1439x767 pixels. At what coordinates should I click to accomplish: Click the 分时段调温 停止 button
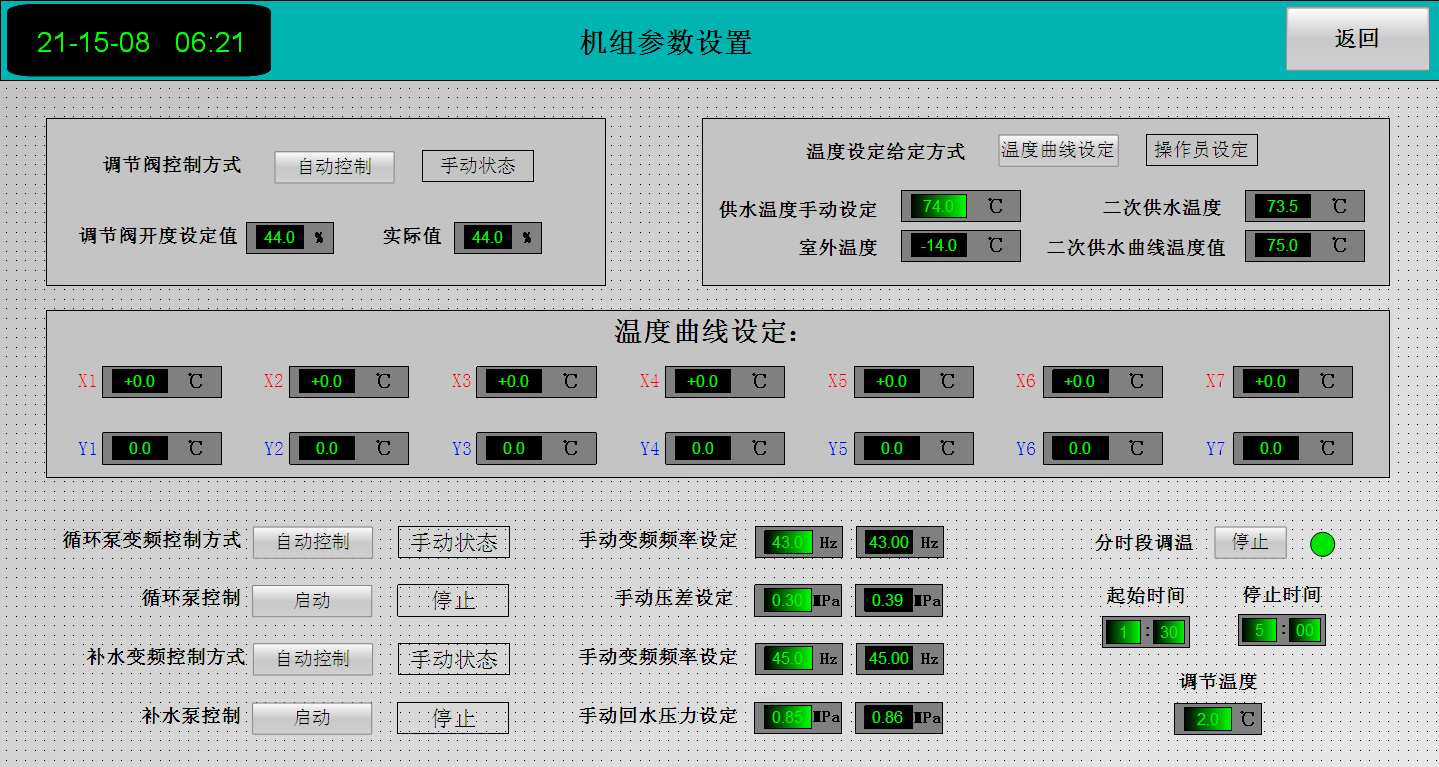[1250, 542]
